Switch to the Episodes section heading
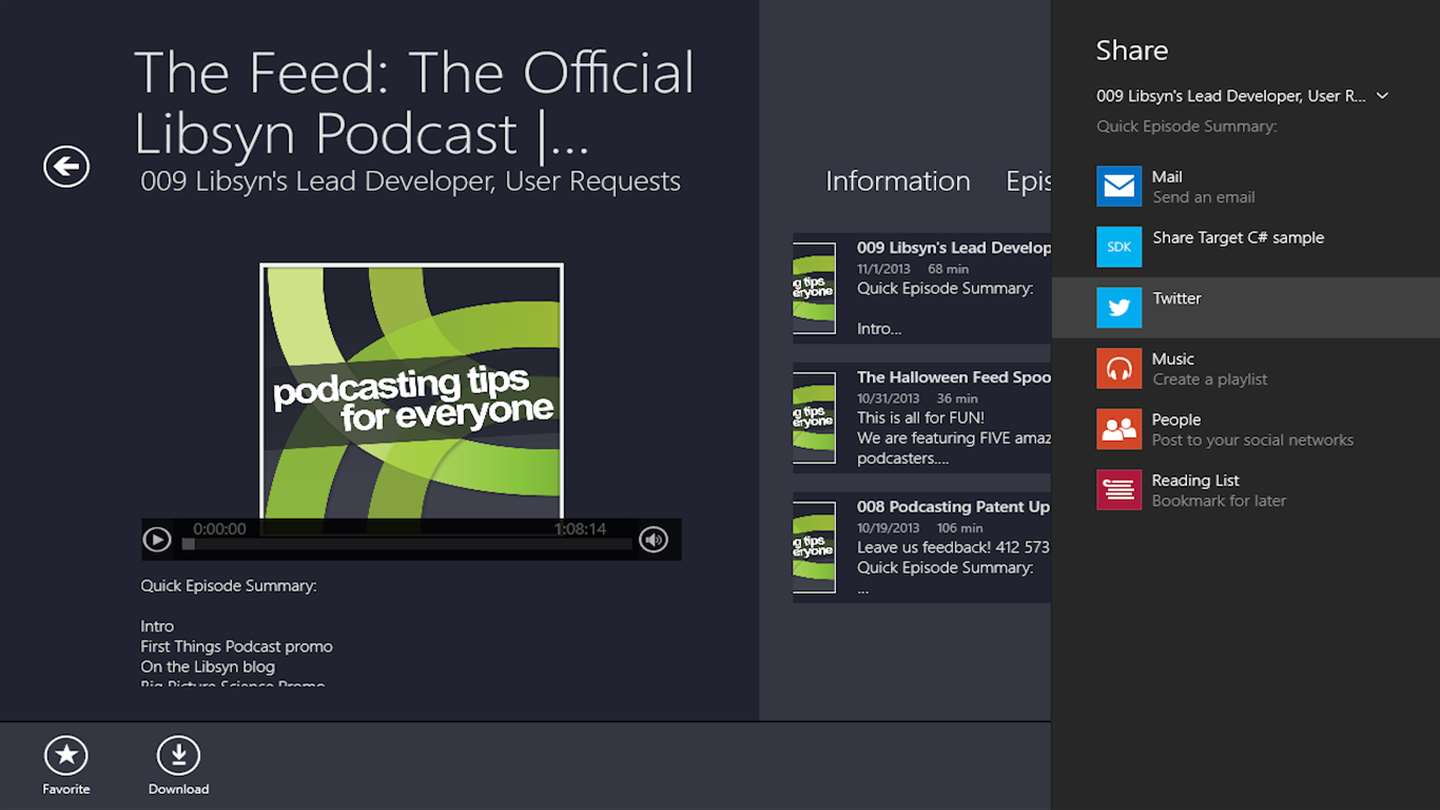 (1028, 181)
